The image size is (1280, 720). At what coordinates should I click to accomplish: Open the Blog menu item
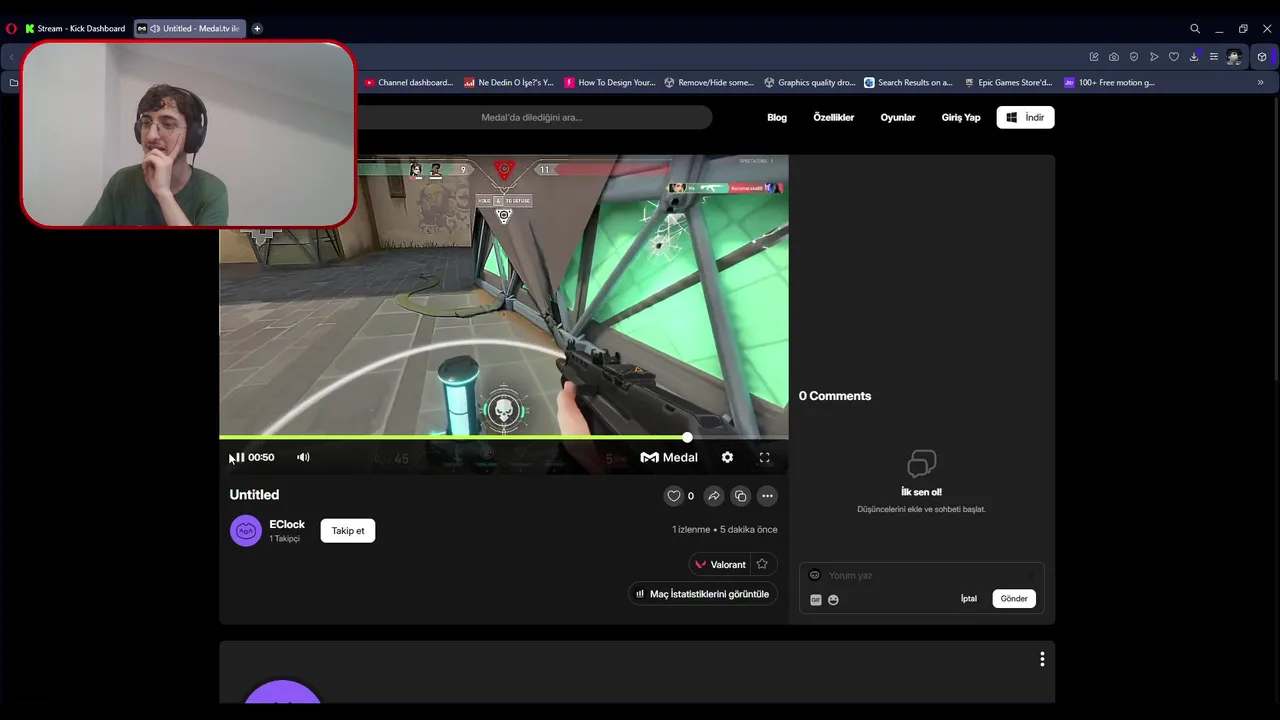coord(777,117)
